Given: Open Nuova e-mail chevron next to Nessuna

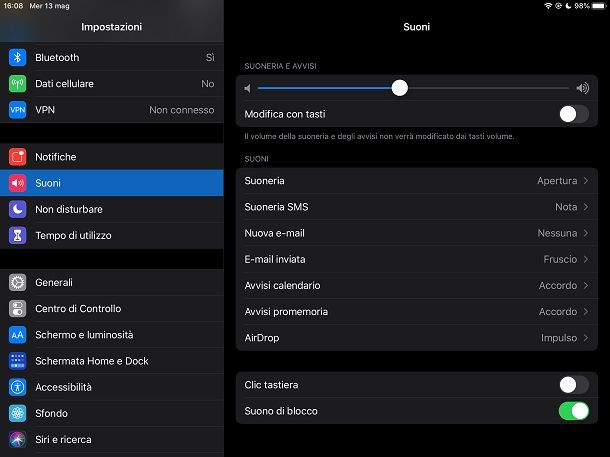Looking at the screenshot, I should pos(585,233).
